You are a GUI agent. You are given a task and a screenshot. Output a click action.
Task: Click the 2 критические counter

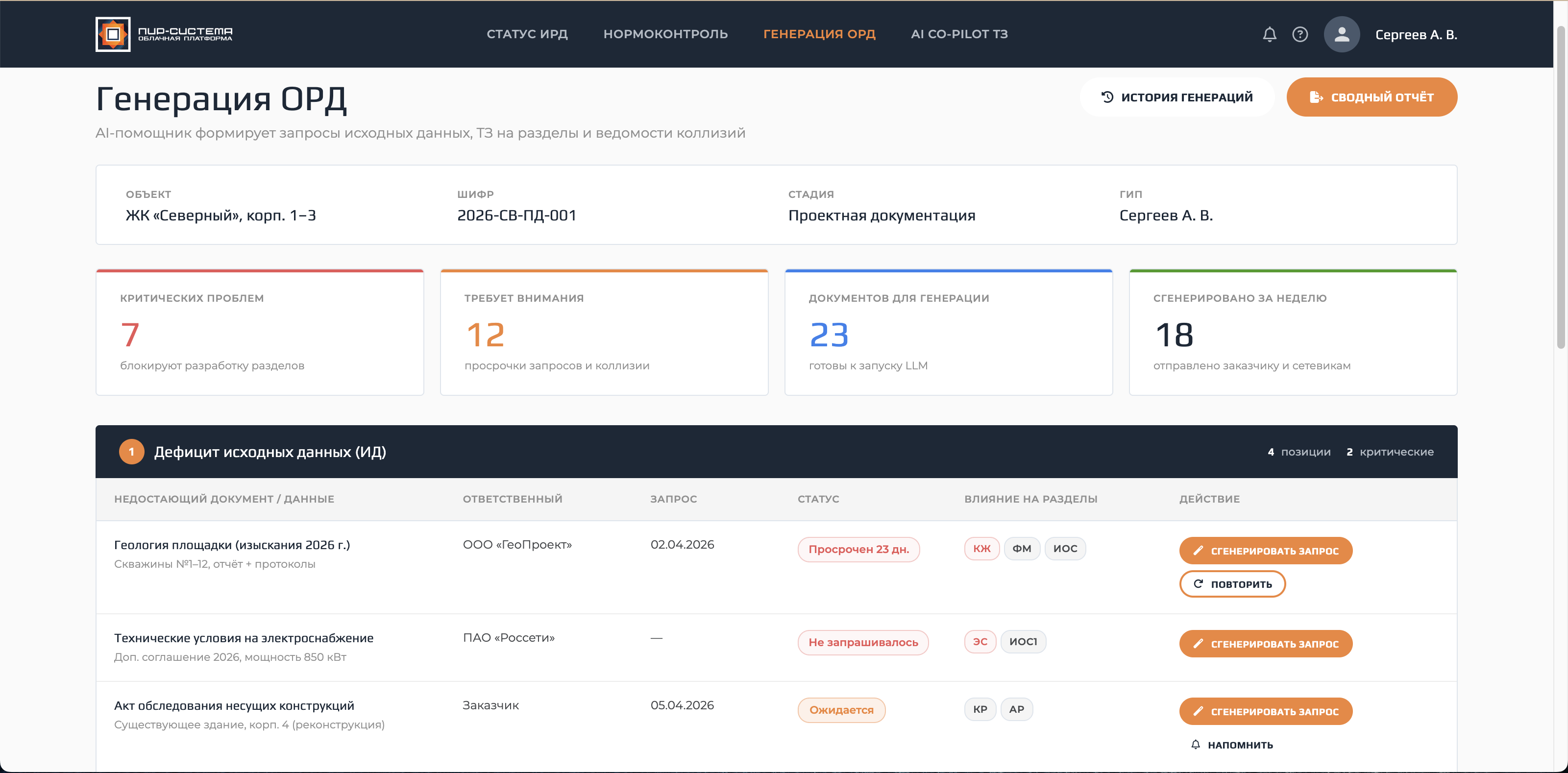point(1390,452)
